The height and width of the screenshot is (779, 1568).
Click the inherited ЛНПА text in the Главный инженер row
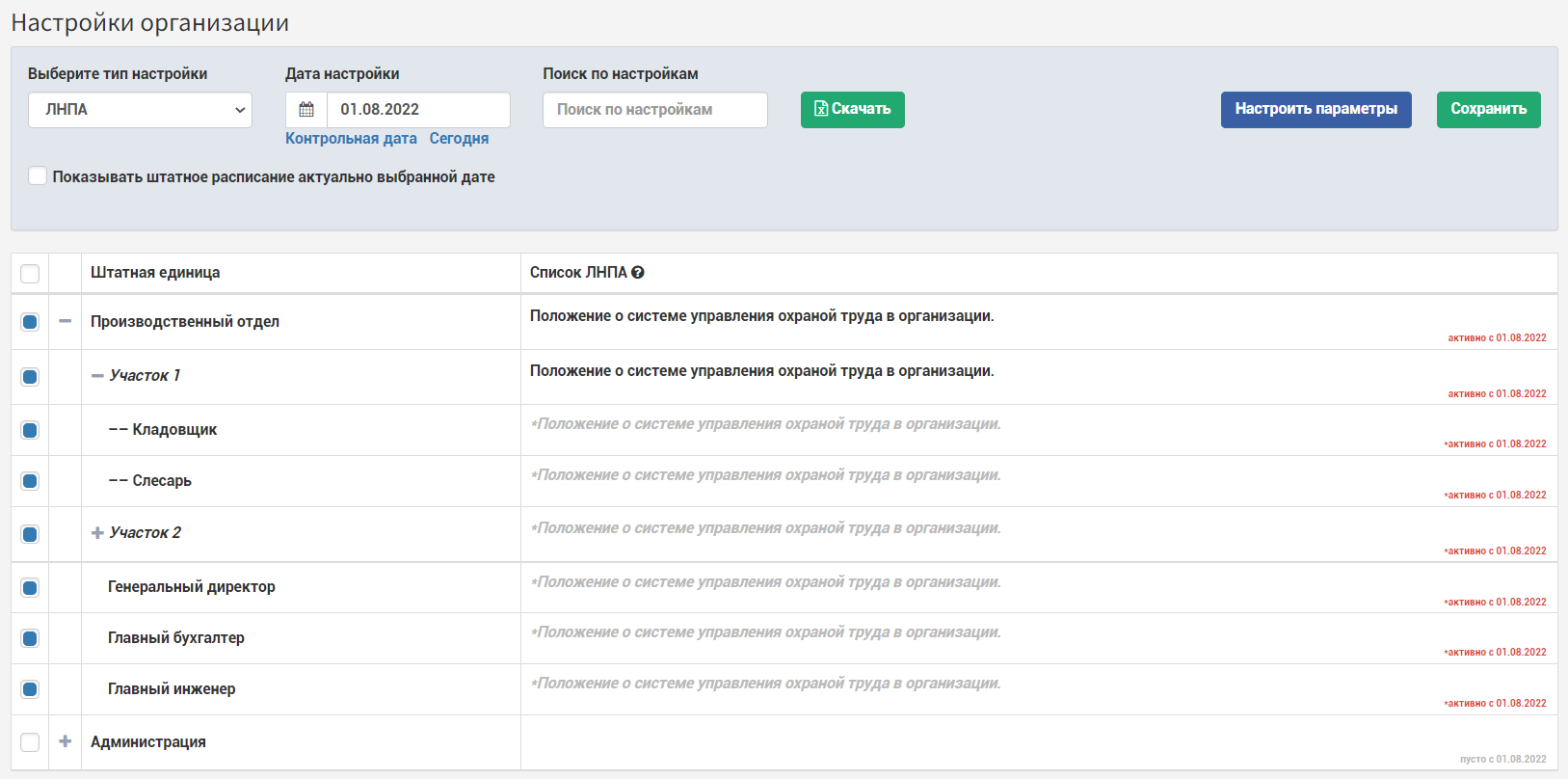765,684
